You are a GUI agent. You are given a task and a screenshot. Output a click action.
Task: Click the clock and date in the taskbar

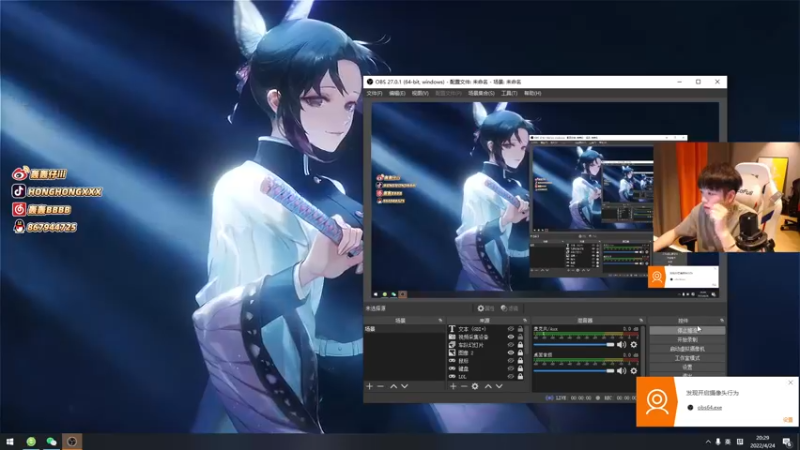(762, 442)
